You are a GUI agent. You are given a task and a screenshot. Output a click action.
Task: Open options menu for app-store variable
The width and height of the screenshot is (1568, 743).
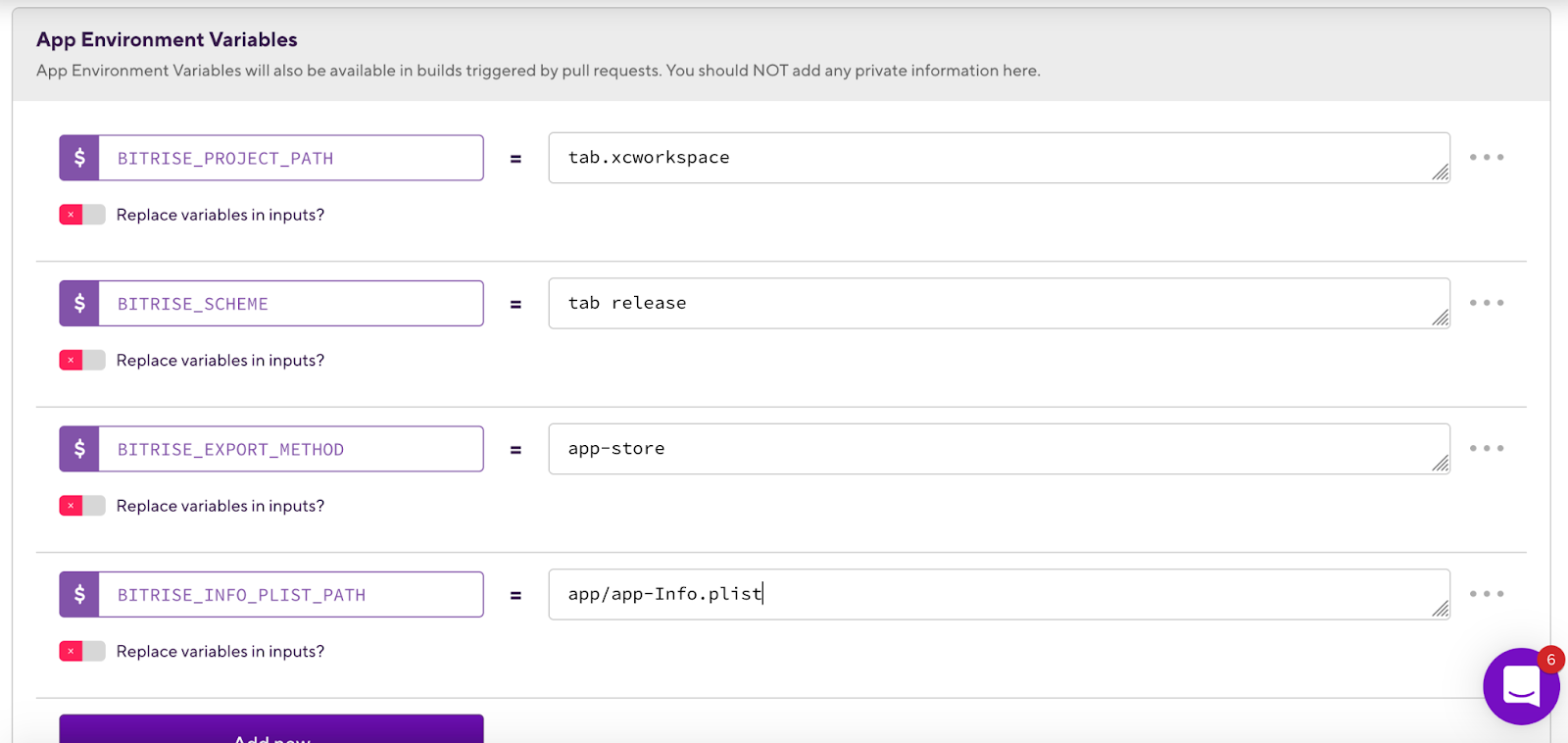click(1487, 449)
